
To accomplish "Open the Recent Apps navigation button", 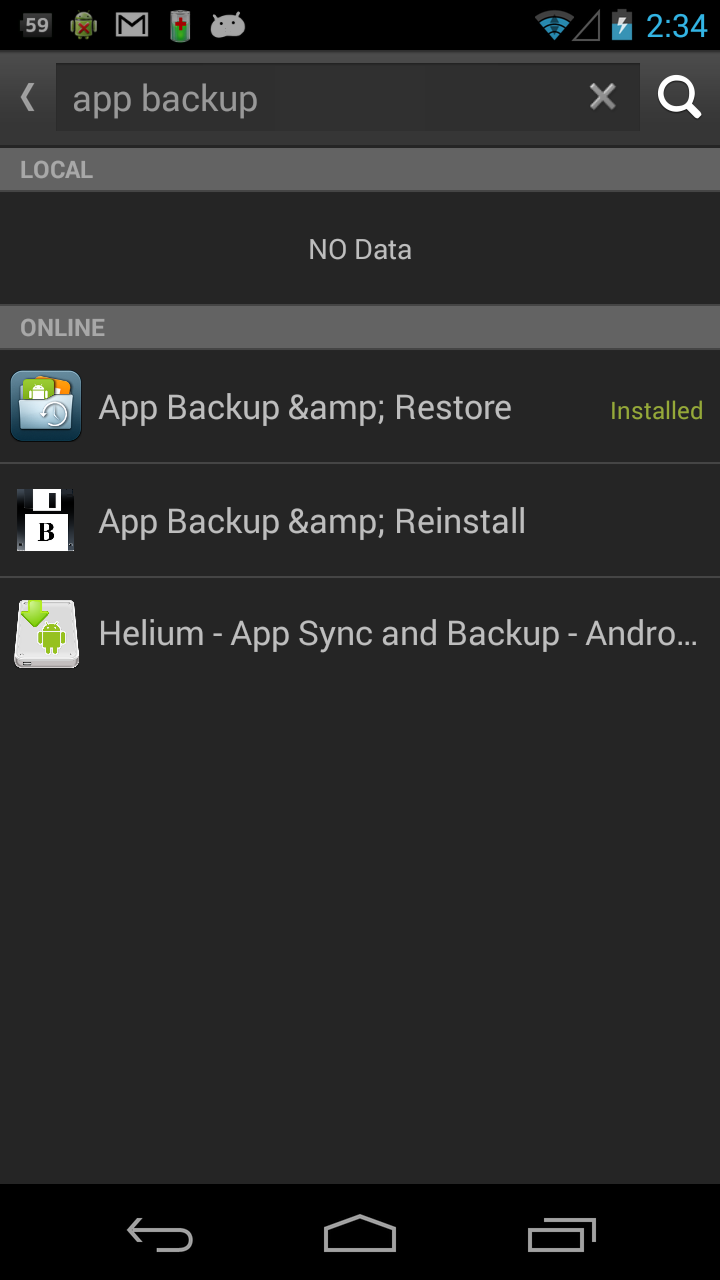I will pos(561,1234).
